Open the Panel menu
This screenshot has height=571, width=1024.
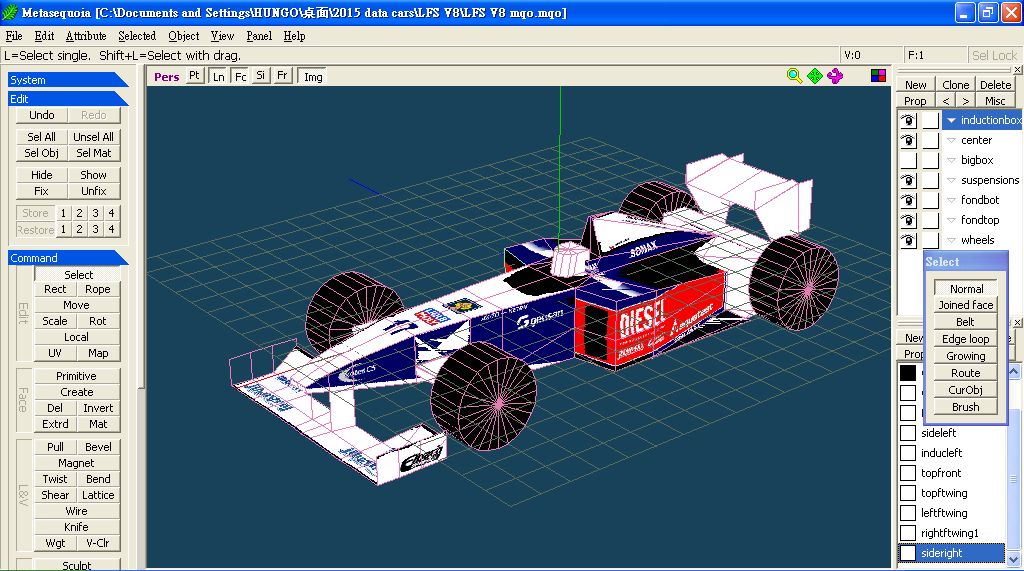point(259,36)
